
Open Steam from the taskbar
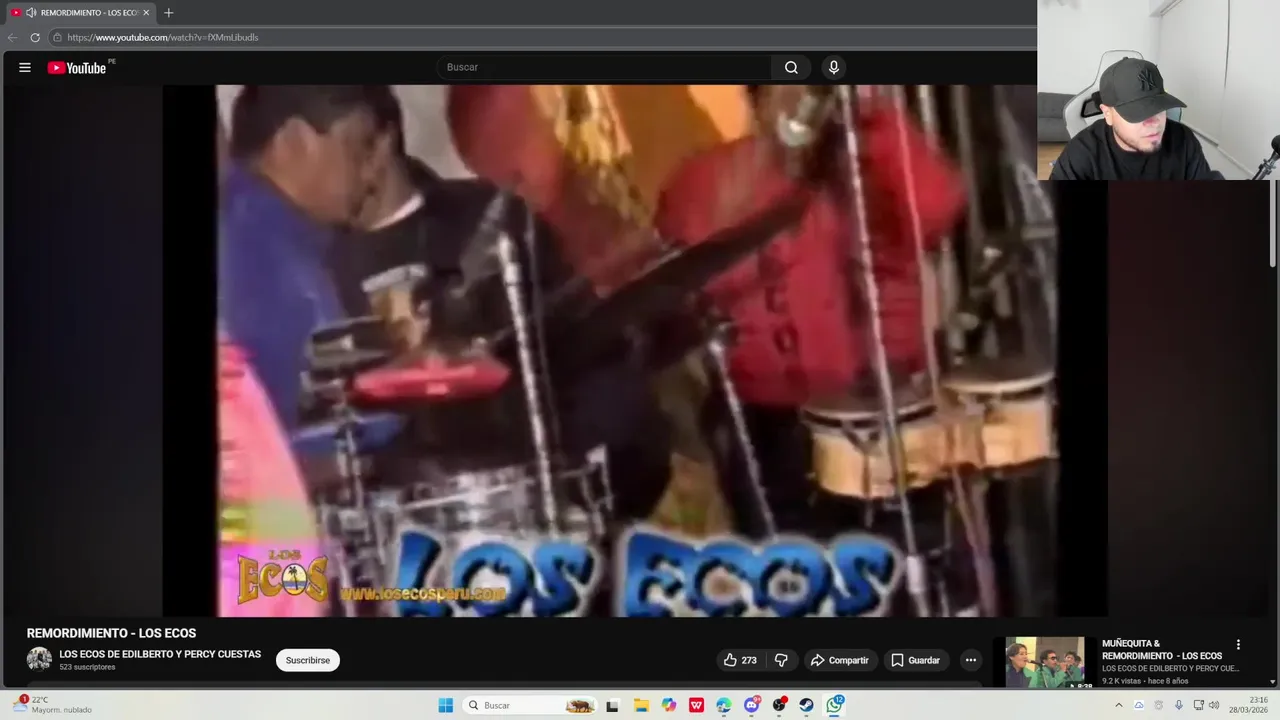point(806,705)
